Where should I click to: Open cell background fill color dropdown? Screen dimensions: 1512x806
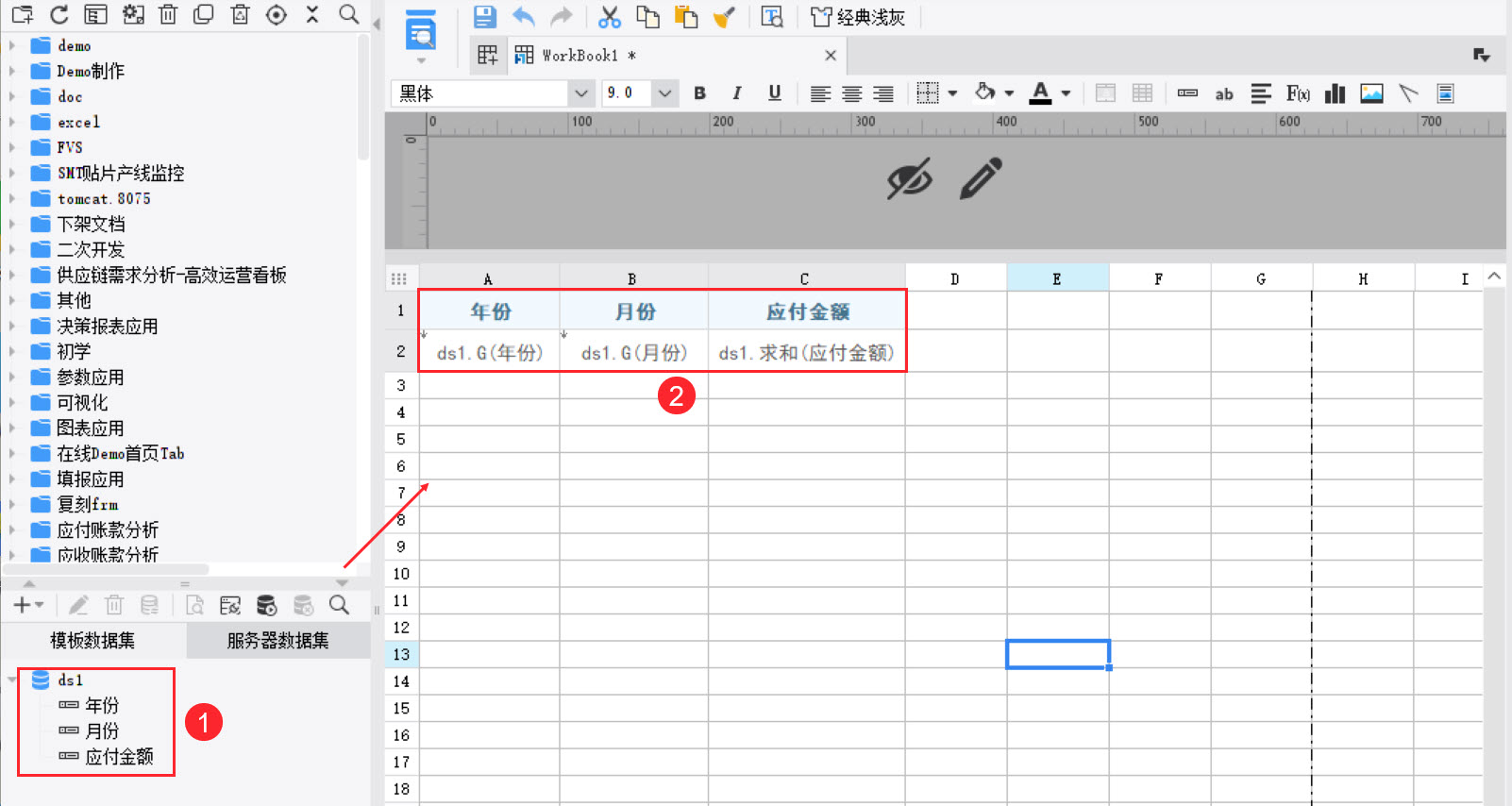[x=1009, y=92]
